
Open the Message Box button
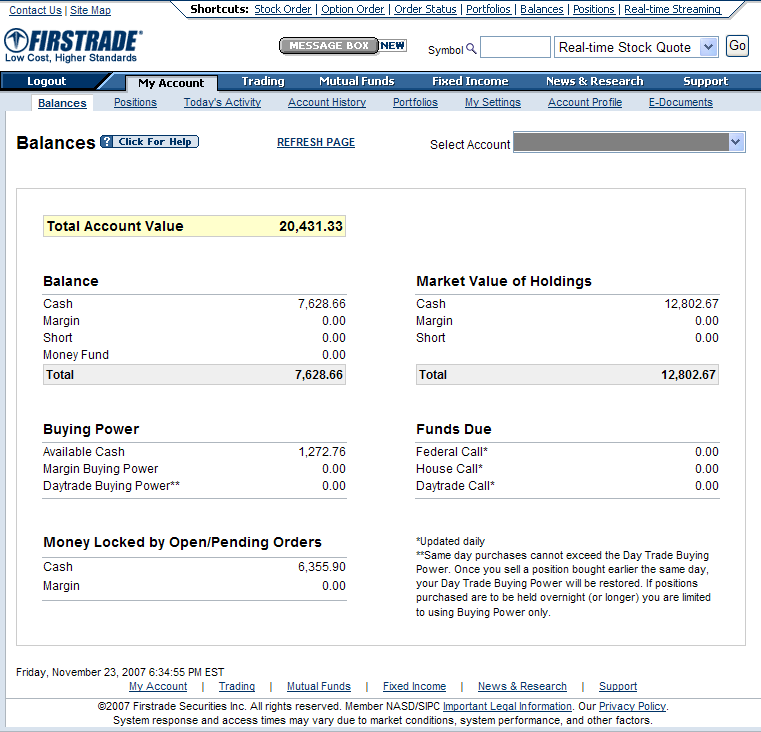(329, 46)
